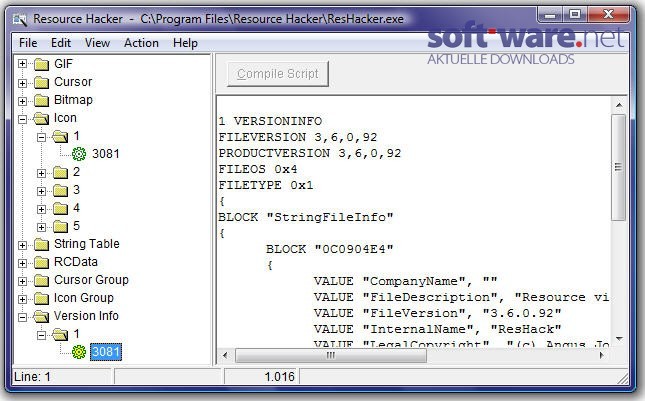Click the horizontal scroll left arrow
This screenshot has width=645, height=401.
point(225,355)
